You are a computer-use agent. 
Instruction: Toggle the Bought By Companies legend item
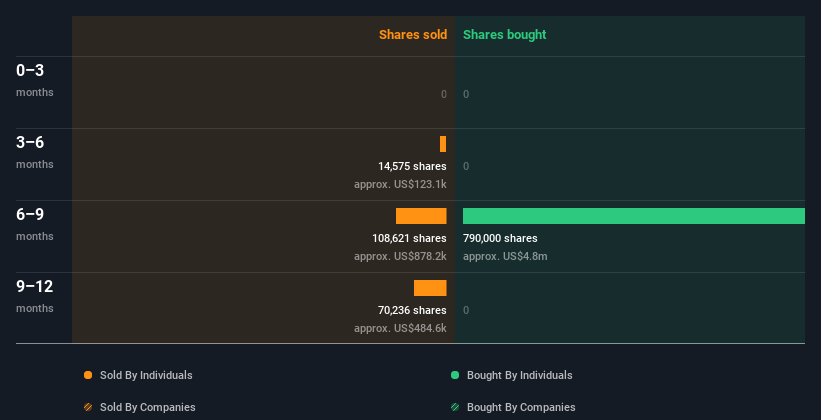click(513, 407)
